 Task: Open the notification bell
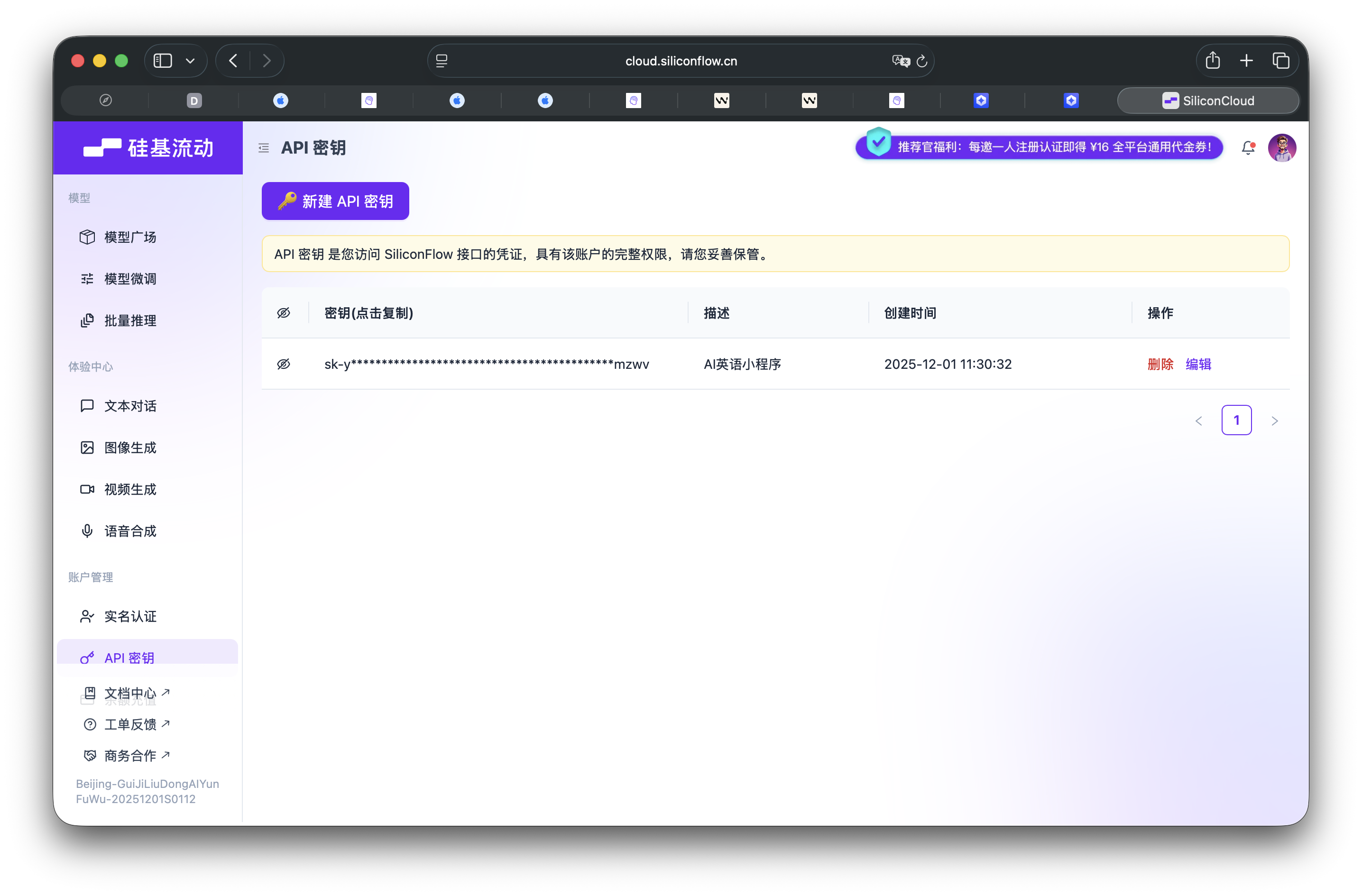(x=1248, y=147)
